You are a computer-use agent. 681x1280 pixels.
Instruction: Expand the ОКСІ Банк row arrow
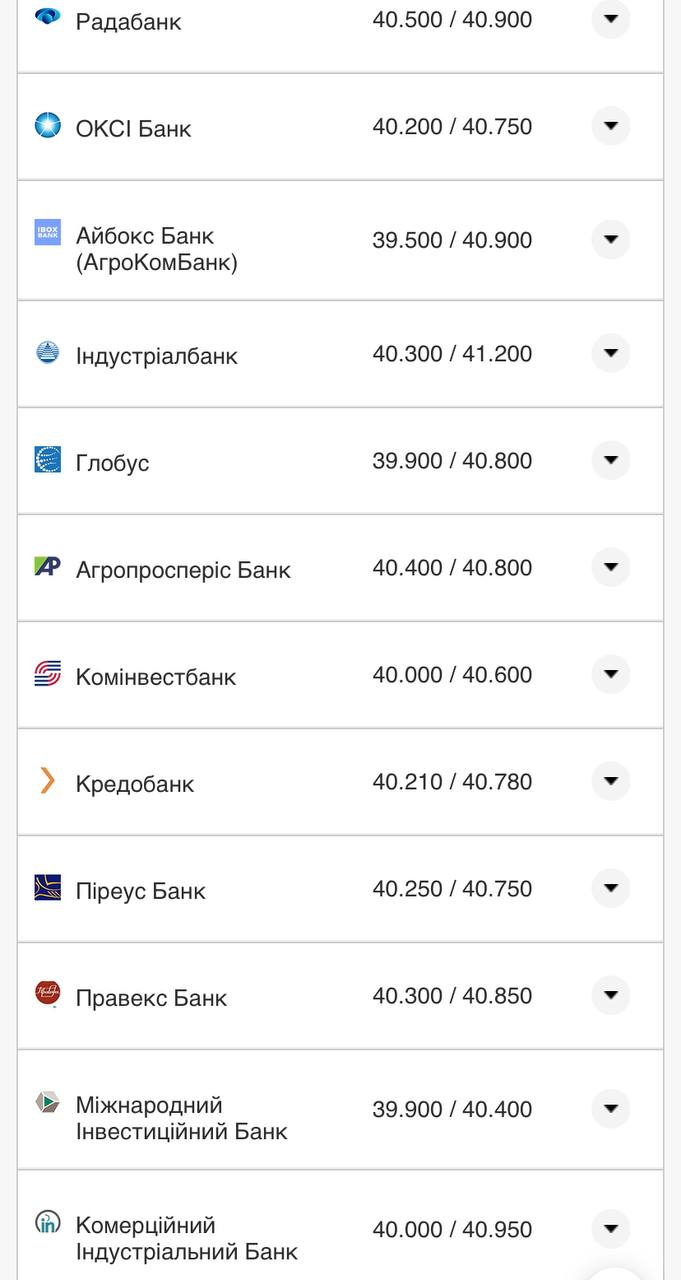pos(610,126)
